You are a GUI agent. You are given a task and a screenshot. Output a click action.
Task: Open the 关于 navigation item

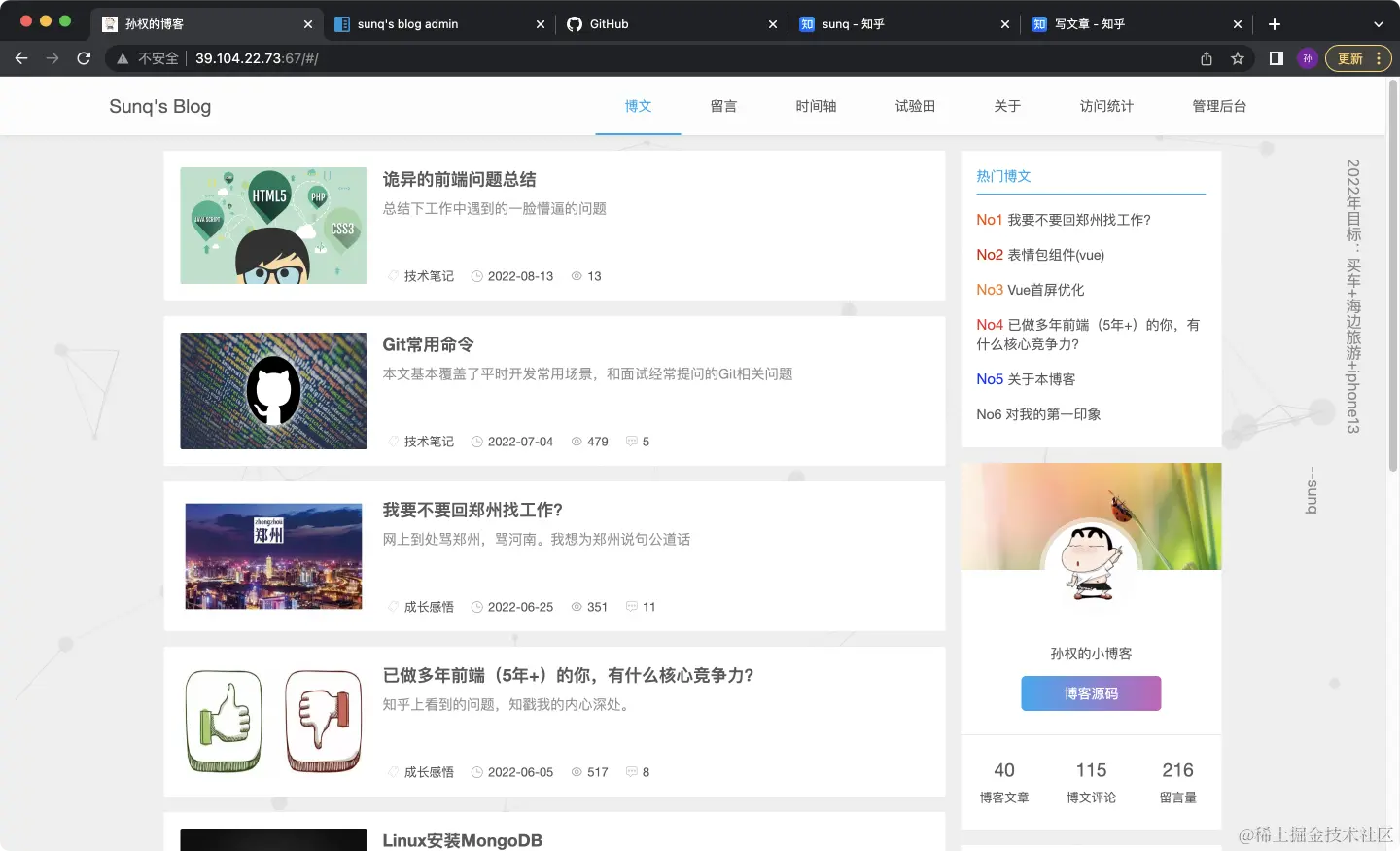click(1007, 106)
